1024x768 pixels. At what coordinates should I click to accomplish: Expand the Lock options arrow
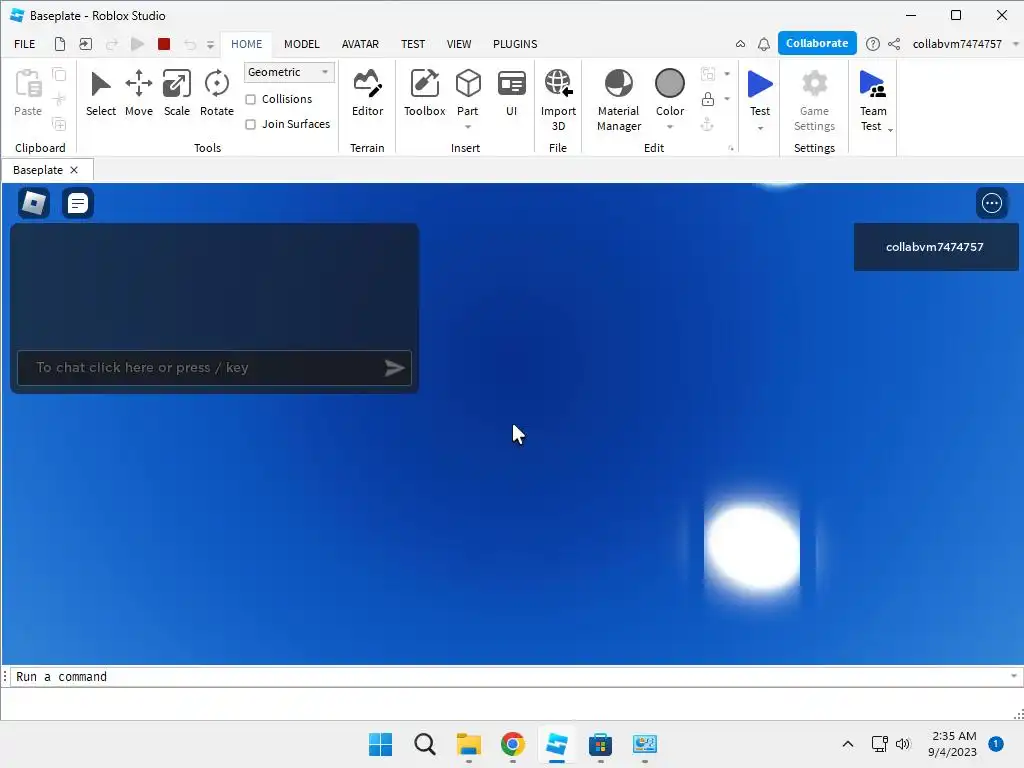727,99
